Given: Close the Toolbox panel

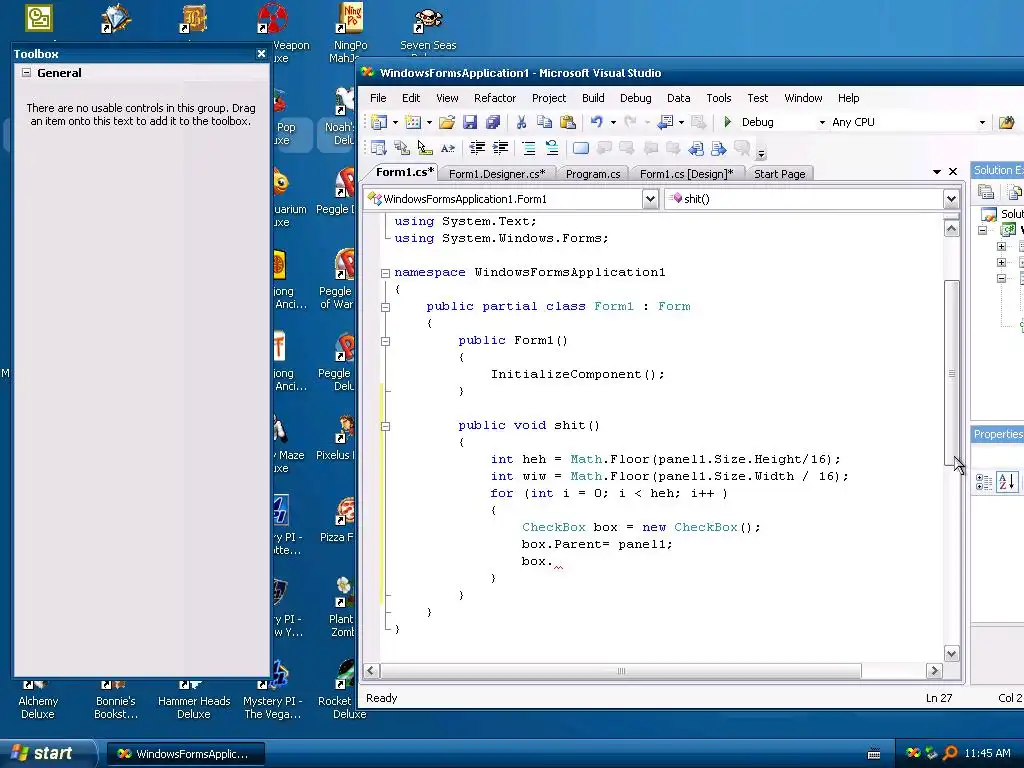Looking at the screenshot, I should [261, 54].
